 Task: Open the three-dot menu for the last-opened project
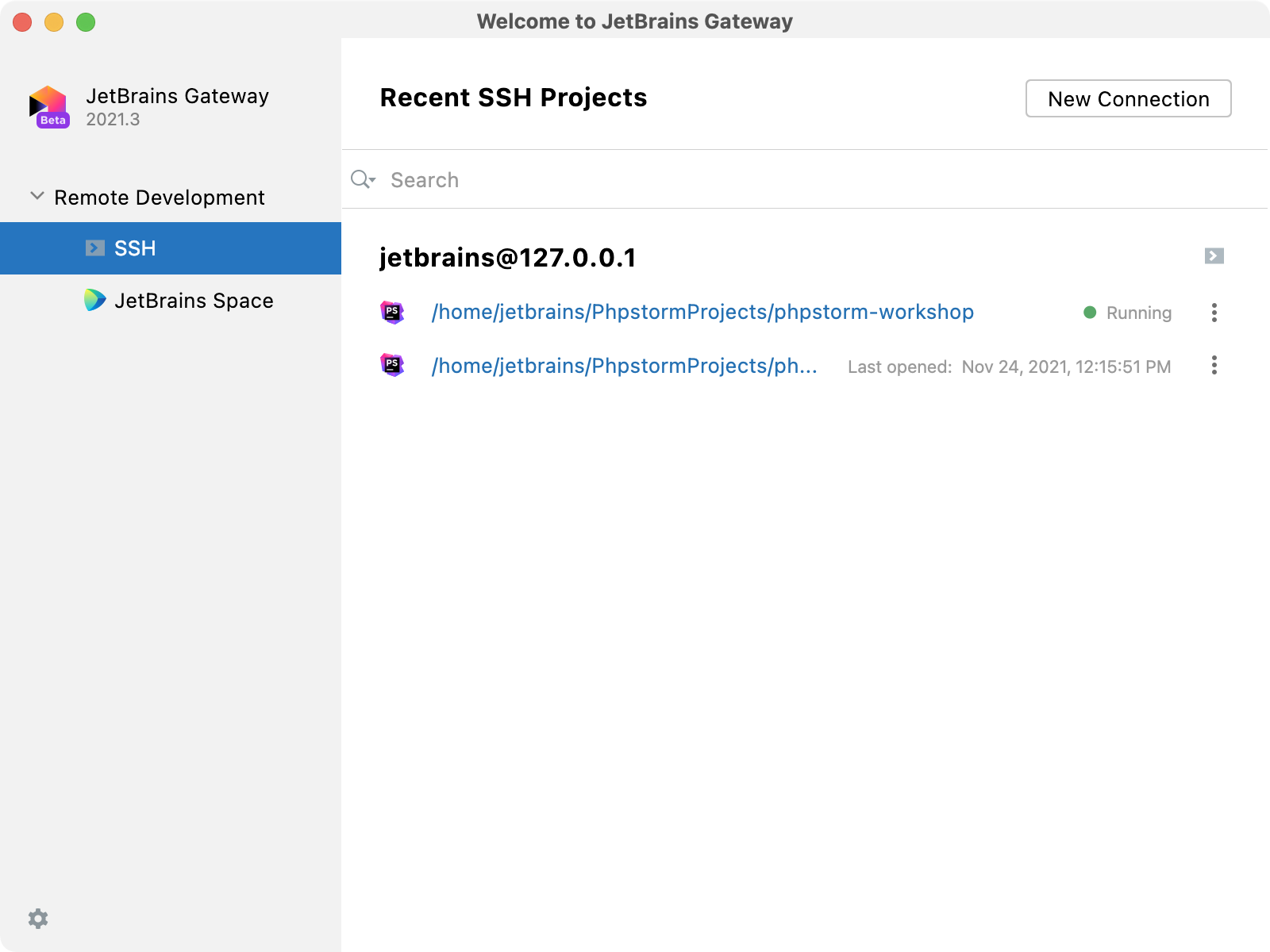click(x=1214, y=366)
